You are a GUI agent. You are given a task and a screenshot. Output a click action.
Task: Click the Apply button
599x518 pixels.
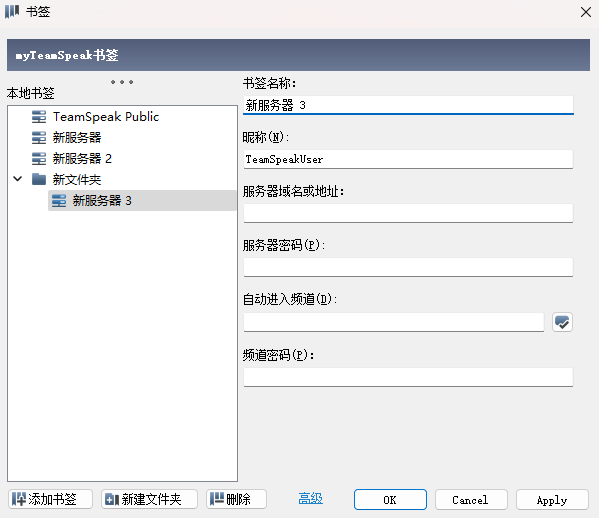point(552,500)
